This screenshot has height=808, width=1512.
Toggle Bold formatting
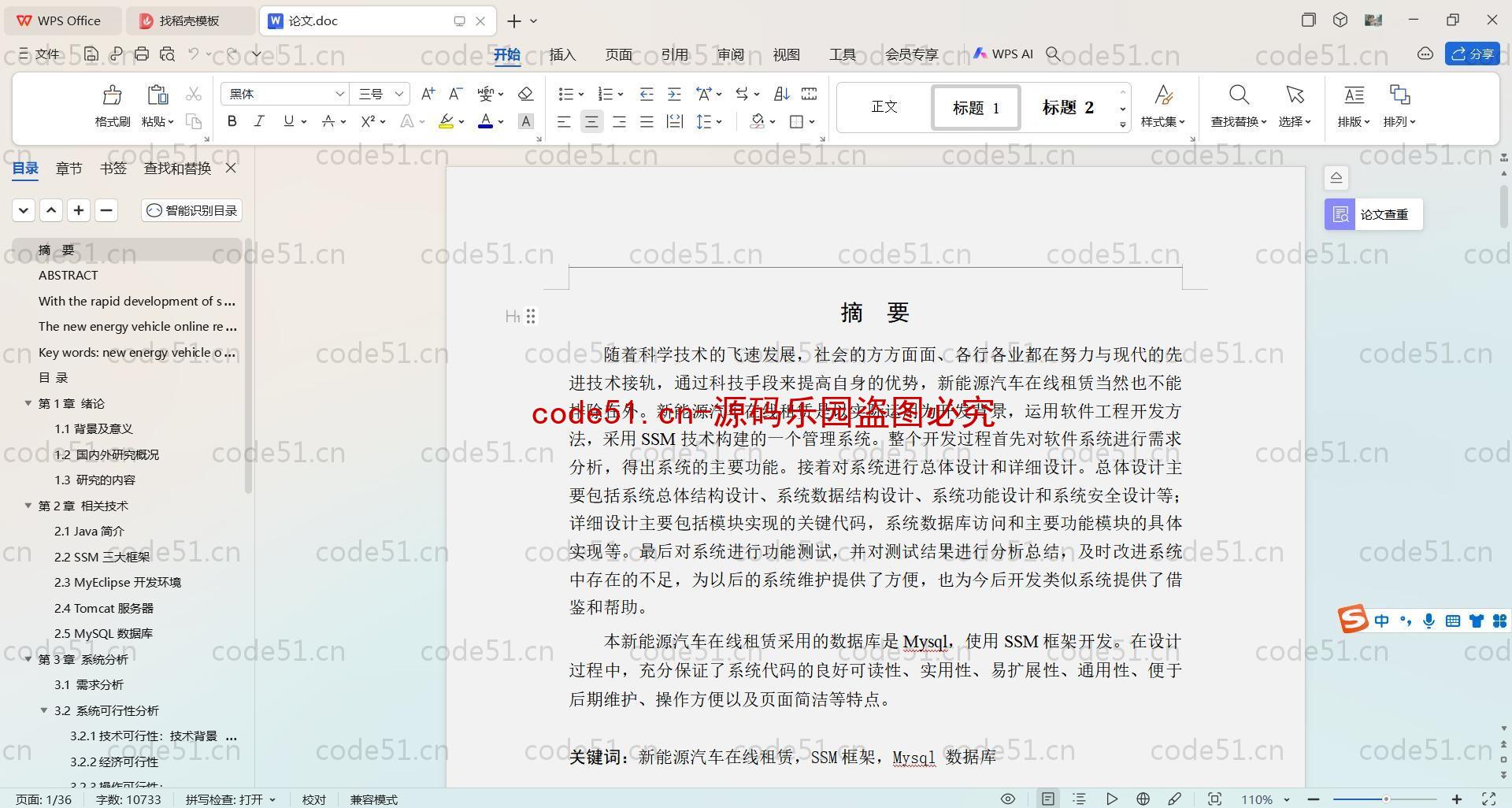tap(232, 121)
